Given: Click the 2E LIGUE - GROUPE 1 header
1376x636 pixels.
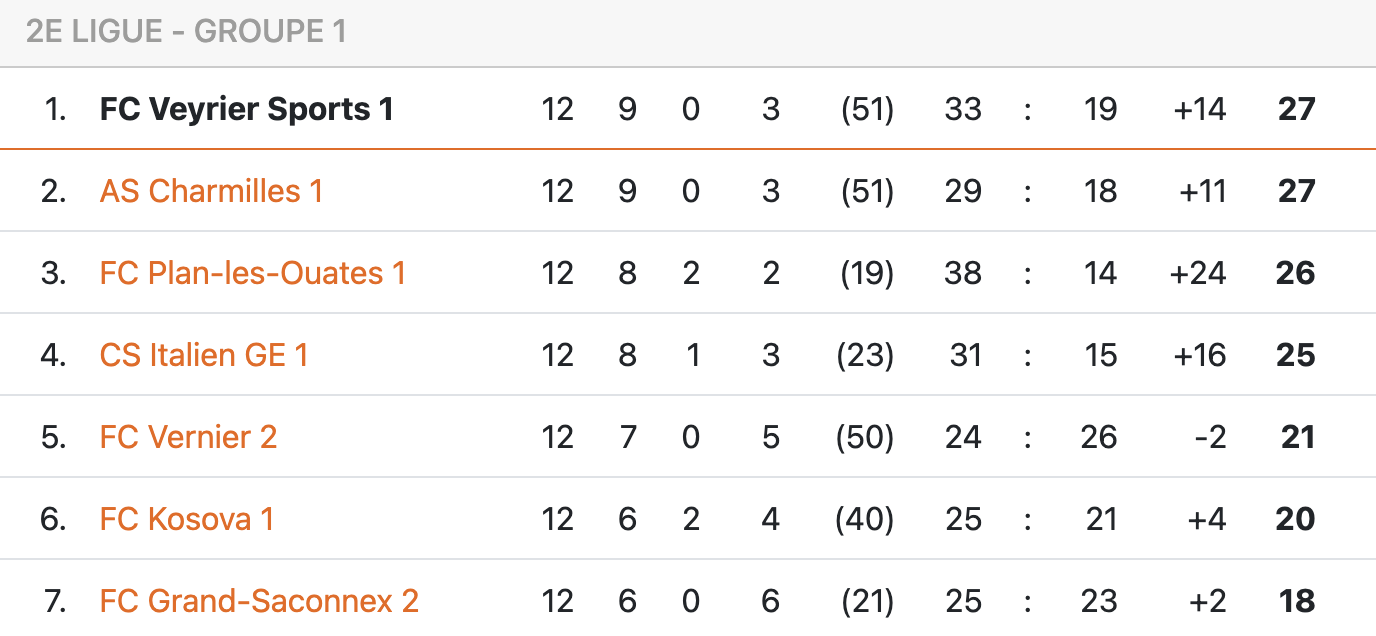Looking at the screenshot, I should point(186,32).
